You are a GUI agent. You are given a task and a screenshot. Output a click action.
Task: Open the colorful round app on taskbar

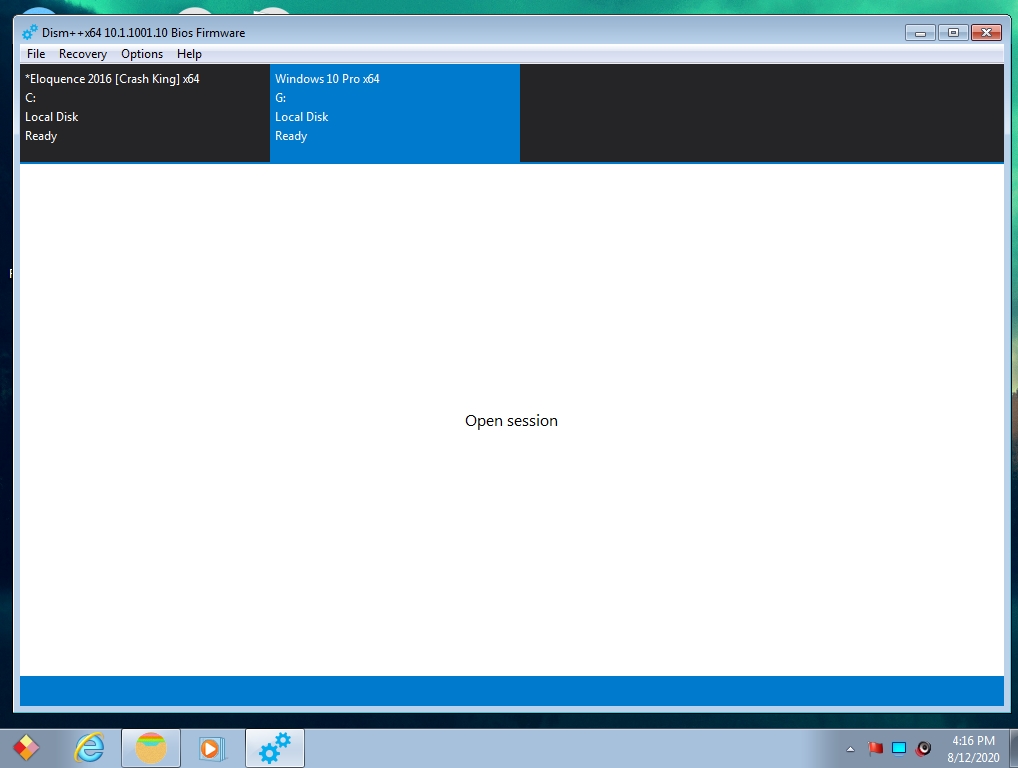pyautogui.click(x=151, y=749)
